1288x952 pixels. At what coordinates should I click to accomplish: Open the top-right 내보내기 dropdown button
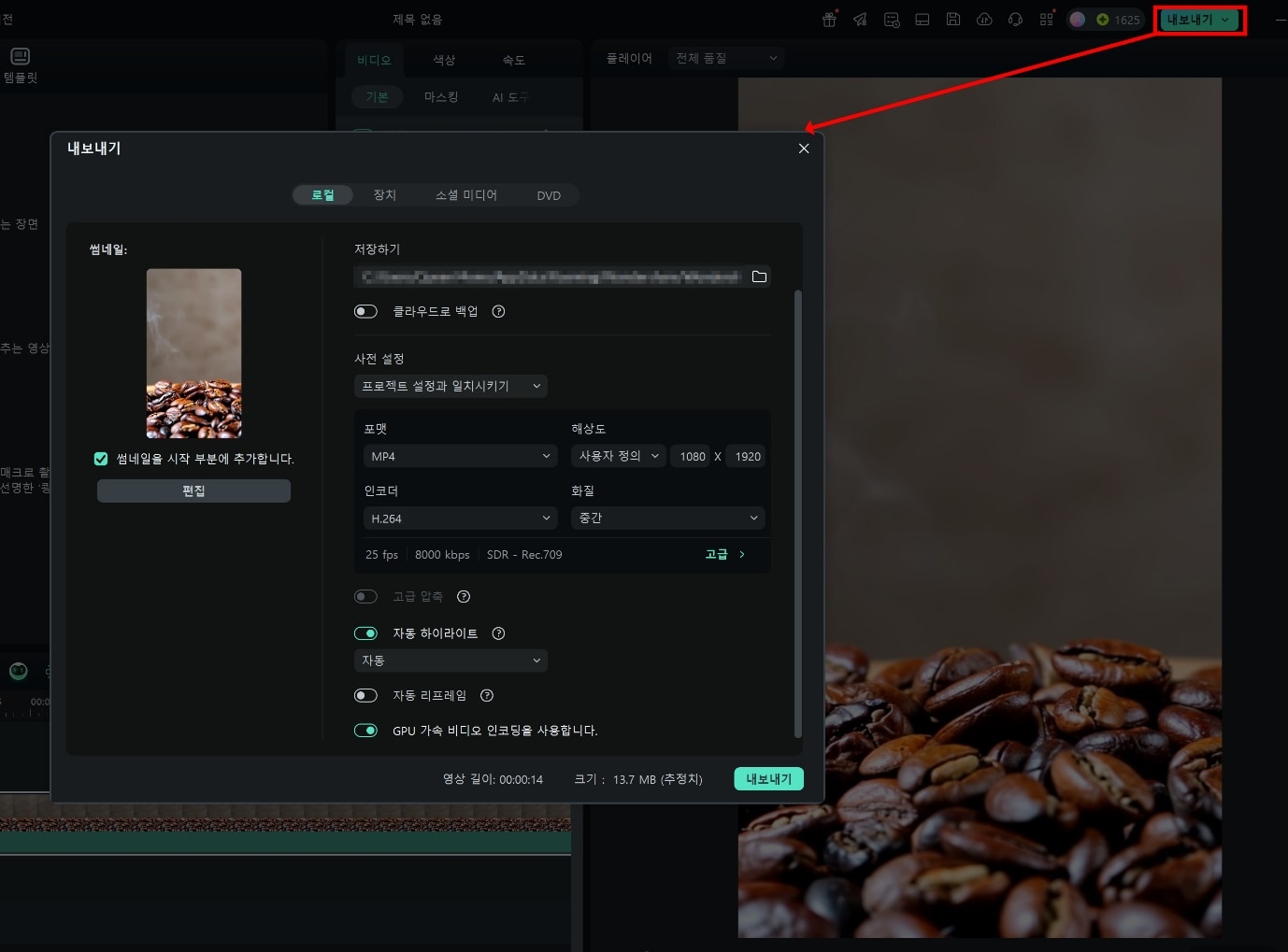1200,20
